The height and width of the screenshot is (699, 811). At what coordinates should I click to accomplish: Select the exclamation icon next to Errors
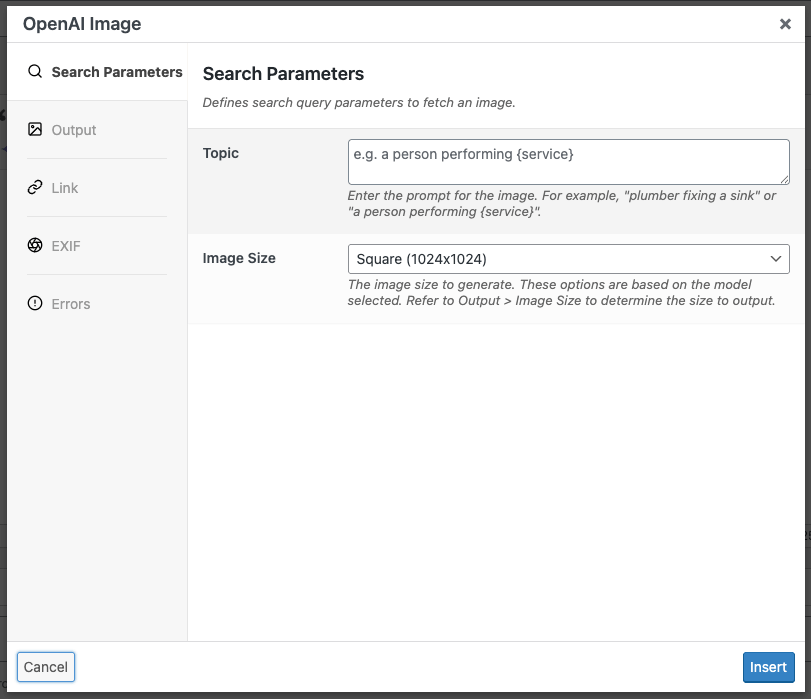tap(34, 303)
